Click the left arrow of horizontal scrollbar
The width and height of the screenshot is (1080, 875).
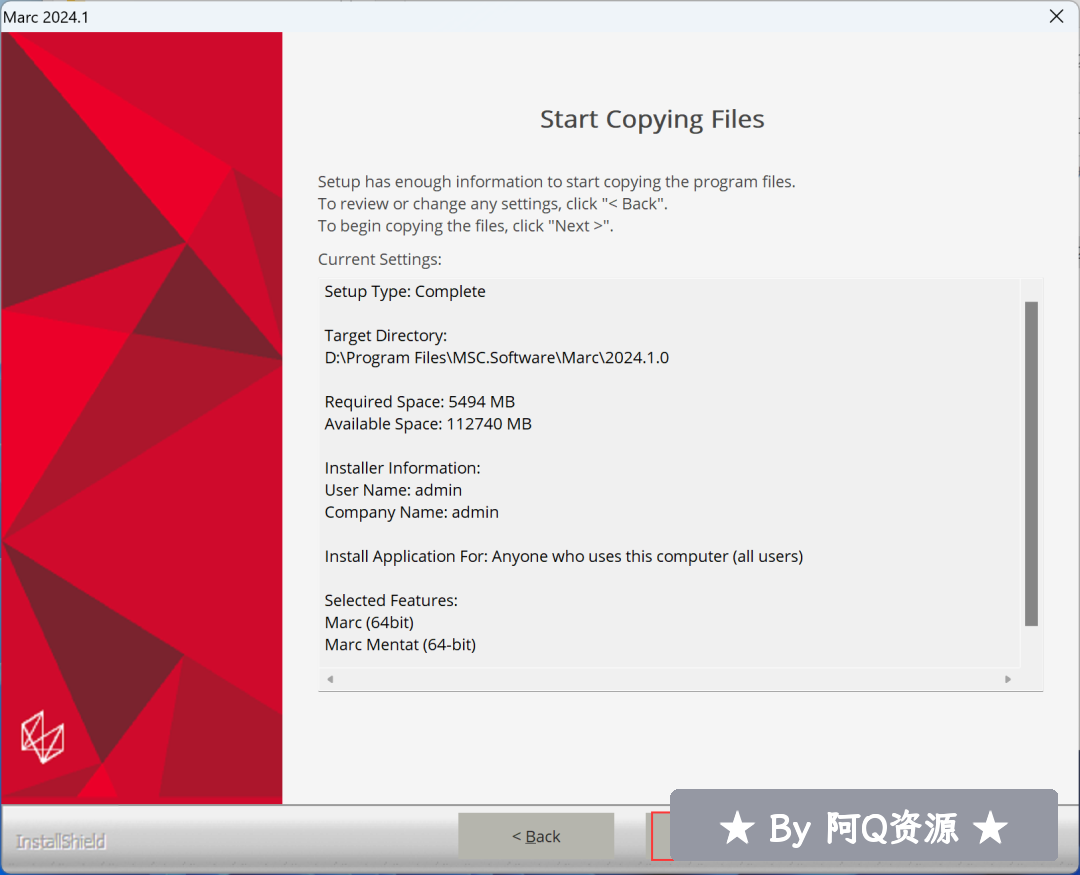[x=330, y=679]
